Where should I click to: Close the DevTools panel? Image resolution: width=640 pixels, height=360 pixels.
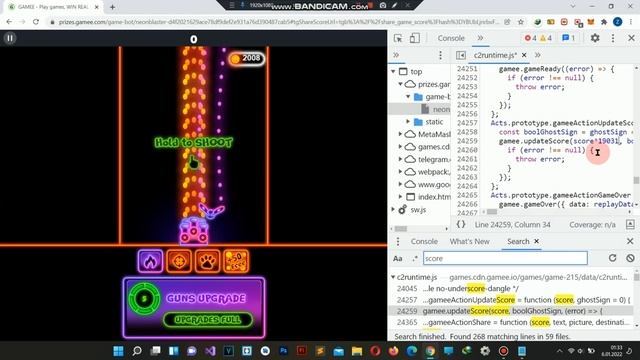tap(631, 38)
